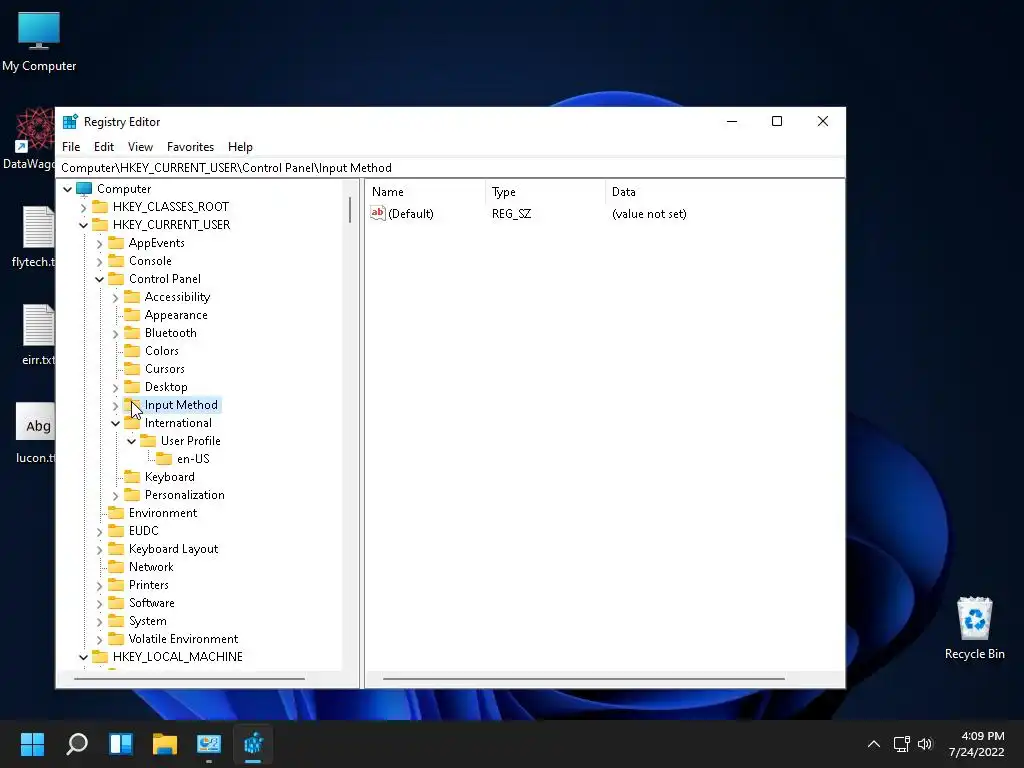Click the tree pane horizontal scrollbar
Viewport: 1024px width, 768px height.
189,679
